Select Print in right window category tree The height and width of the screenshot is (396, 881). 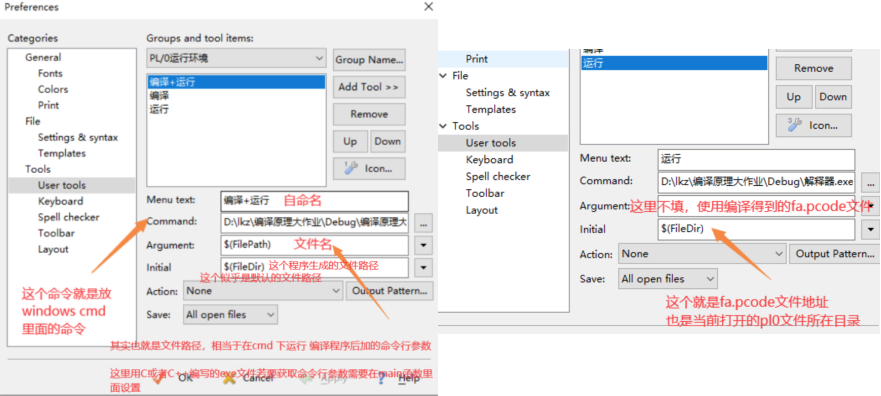(x=477, y=59)
